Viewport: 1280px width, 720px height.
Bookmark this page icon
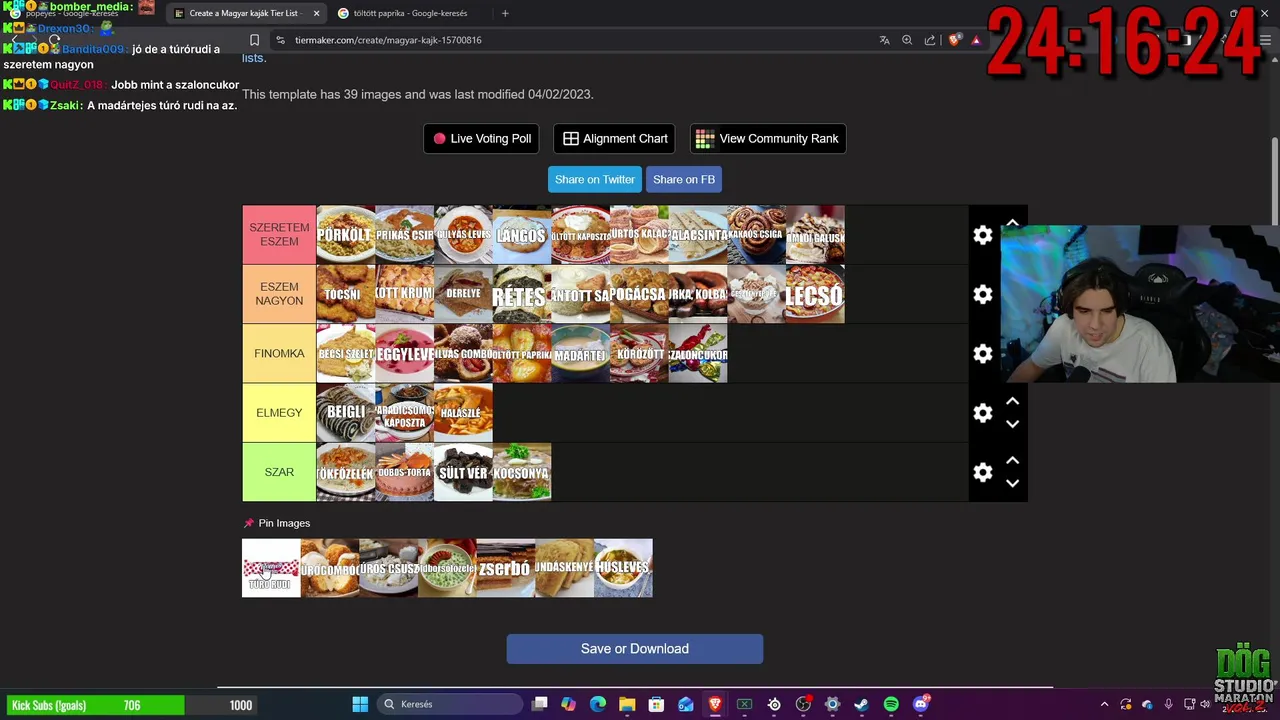click(x=254, y=40)
